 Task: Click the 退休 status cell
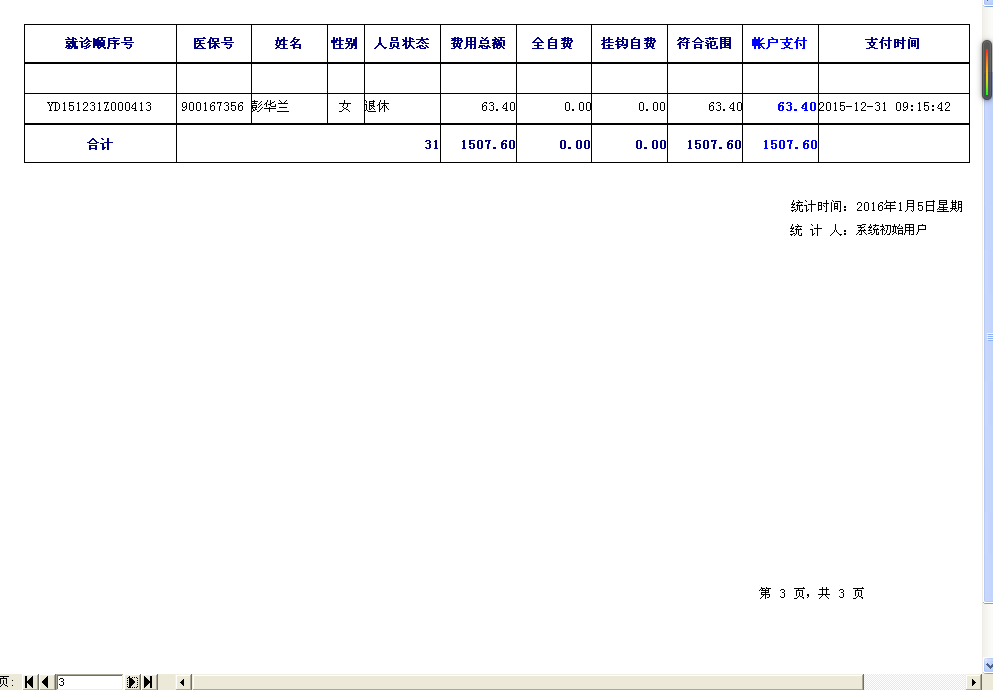pyautogui.click(x=377, y=106)
